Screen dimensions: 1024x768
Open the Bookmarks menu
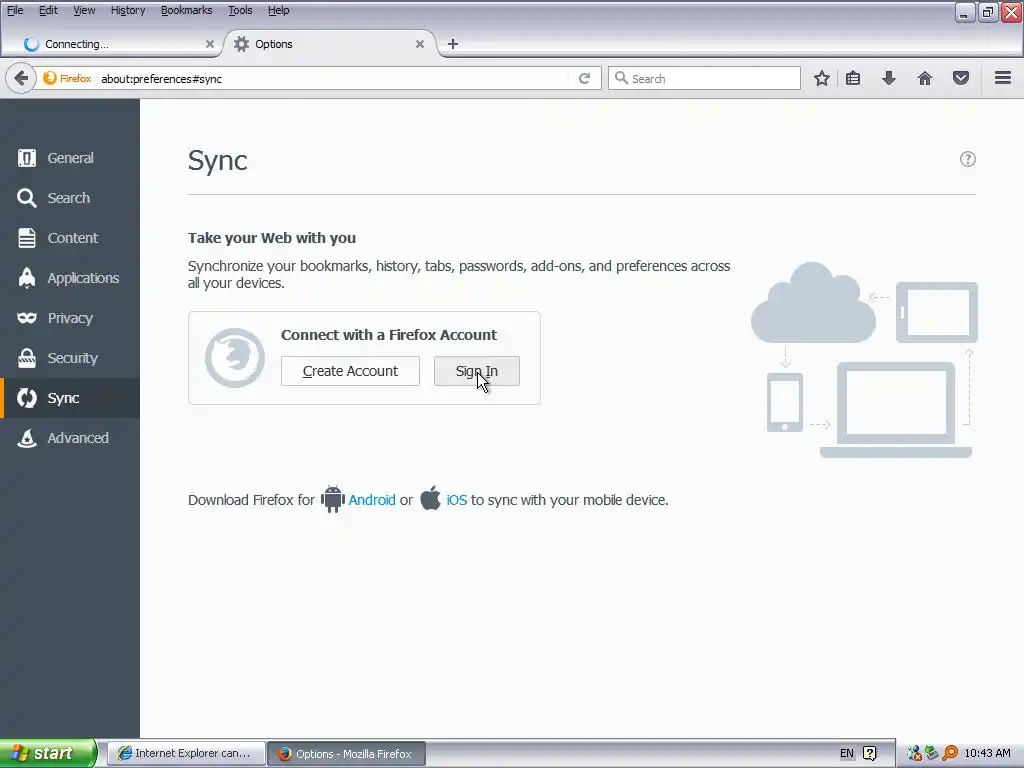pyautogui.click(x=187, y=10)
